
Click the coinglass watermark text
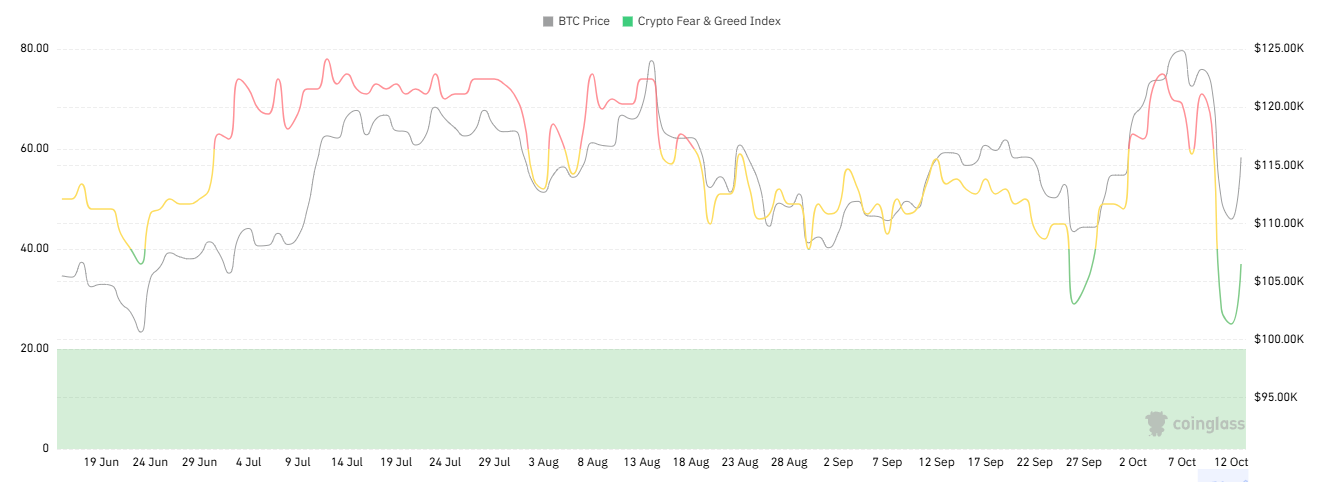[x=1208, y=424]
